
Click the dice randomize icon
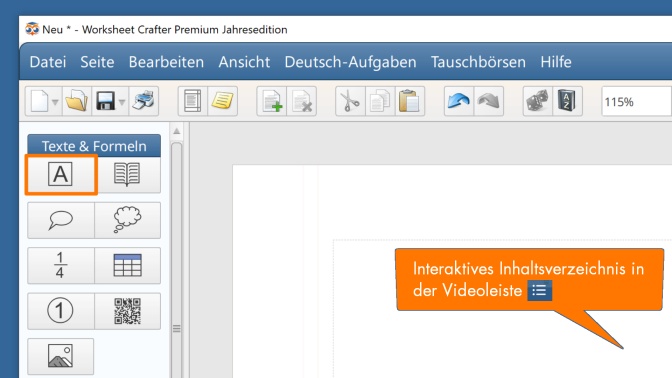point(538,102)
